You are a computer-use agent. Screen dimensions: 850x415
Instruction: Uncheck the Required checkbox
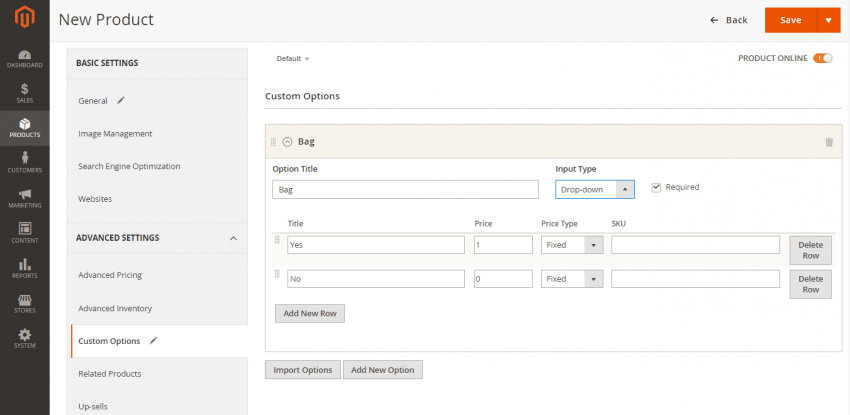point(656,187)
